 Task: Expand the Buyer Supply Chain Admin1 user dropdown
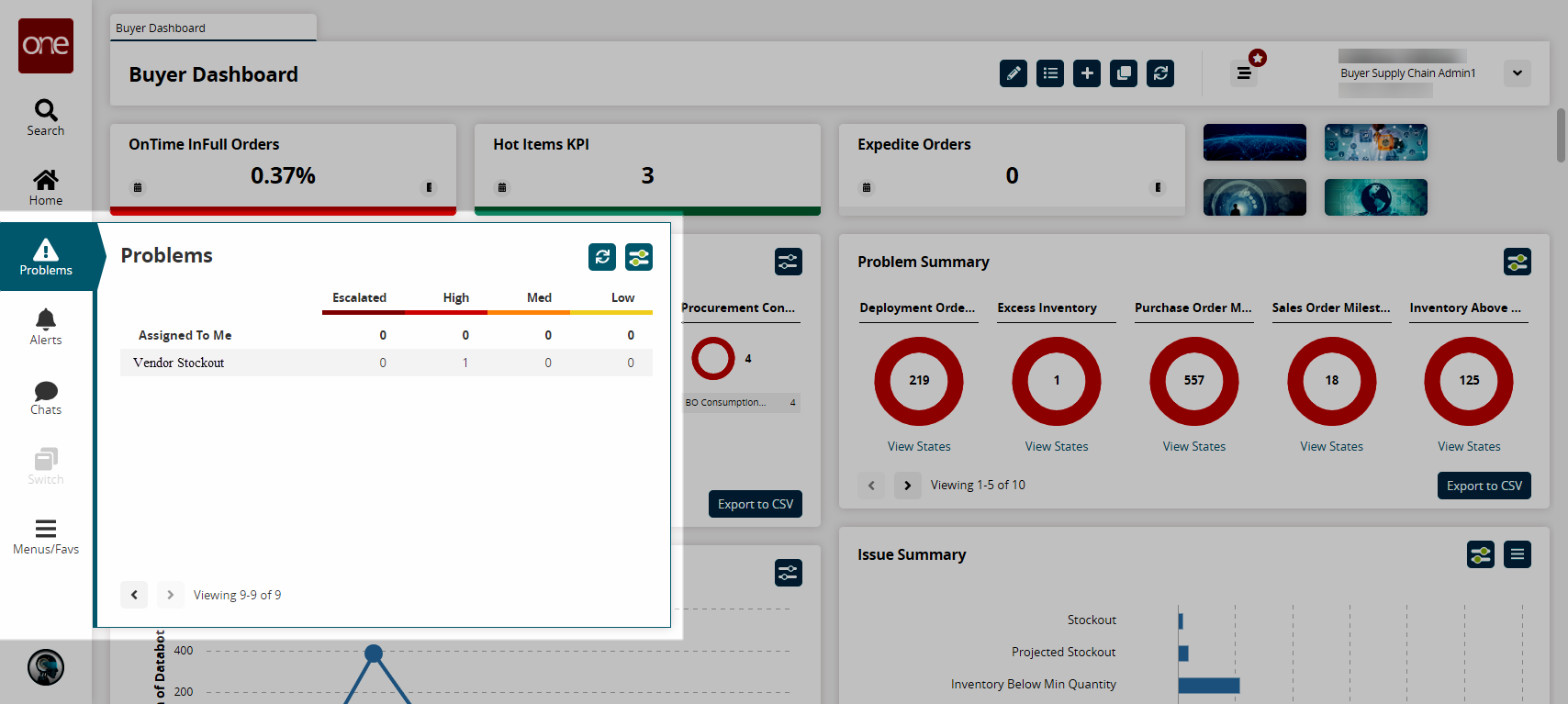click(x=1518, y=73)
